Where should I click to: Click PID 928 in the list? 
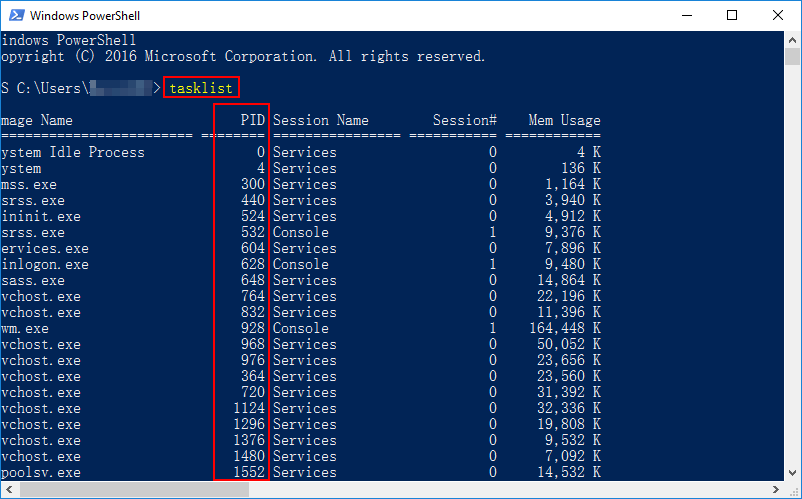(x=253, y=328)
